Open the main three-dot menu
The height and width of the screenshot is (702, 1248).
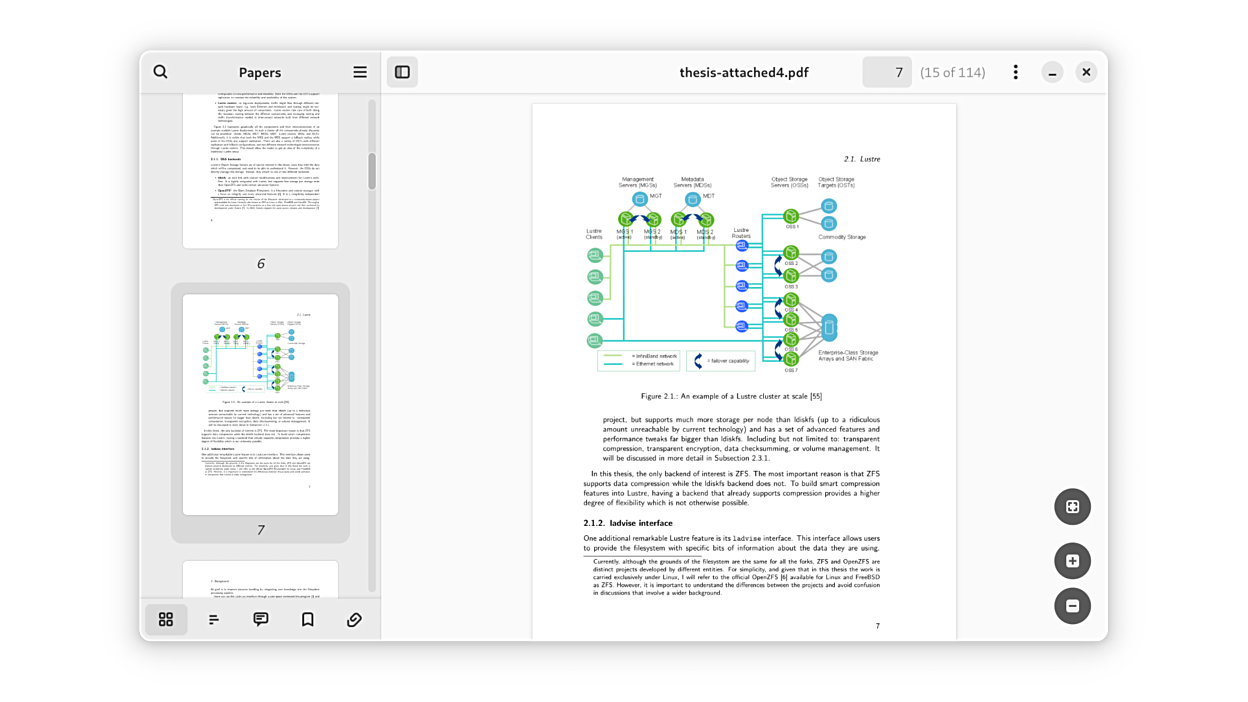(x=1015, y=72)
